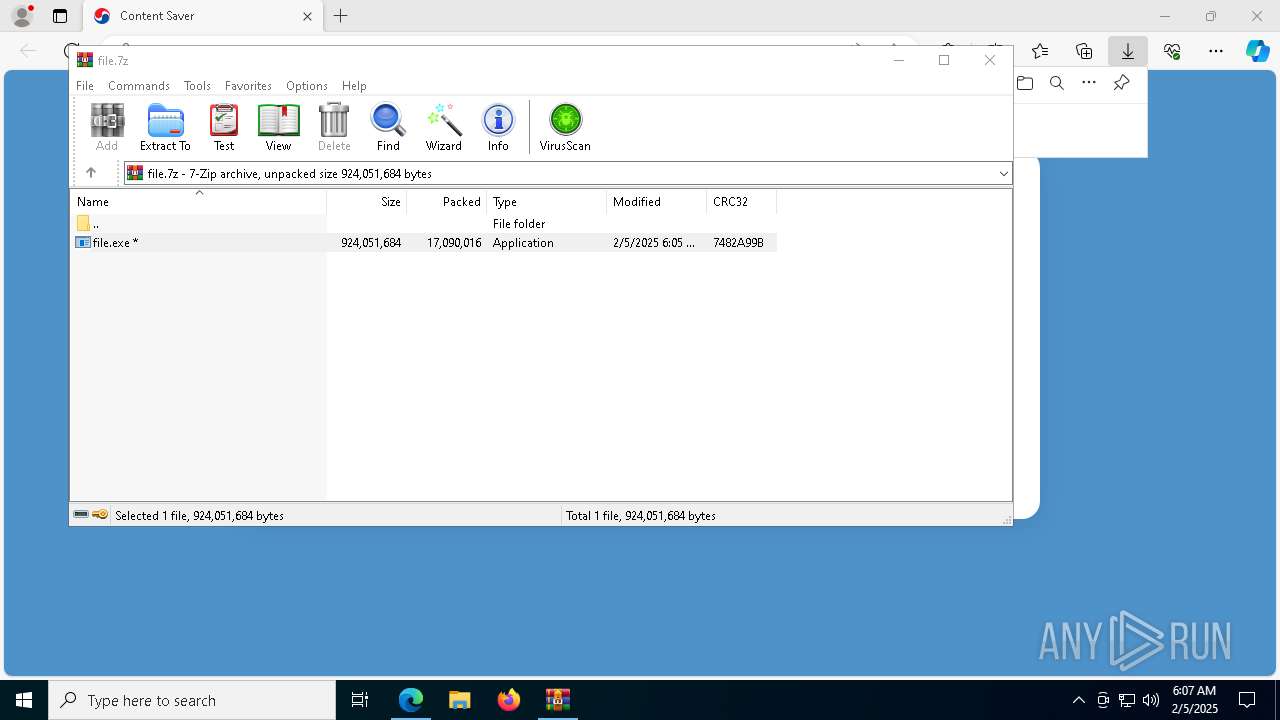Click the archive path address field
Viewport: 1280px width, 720px height.
568,173
